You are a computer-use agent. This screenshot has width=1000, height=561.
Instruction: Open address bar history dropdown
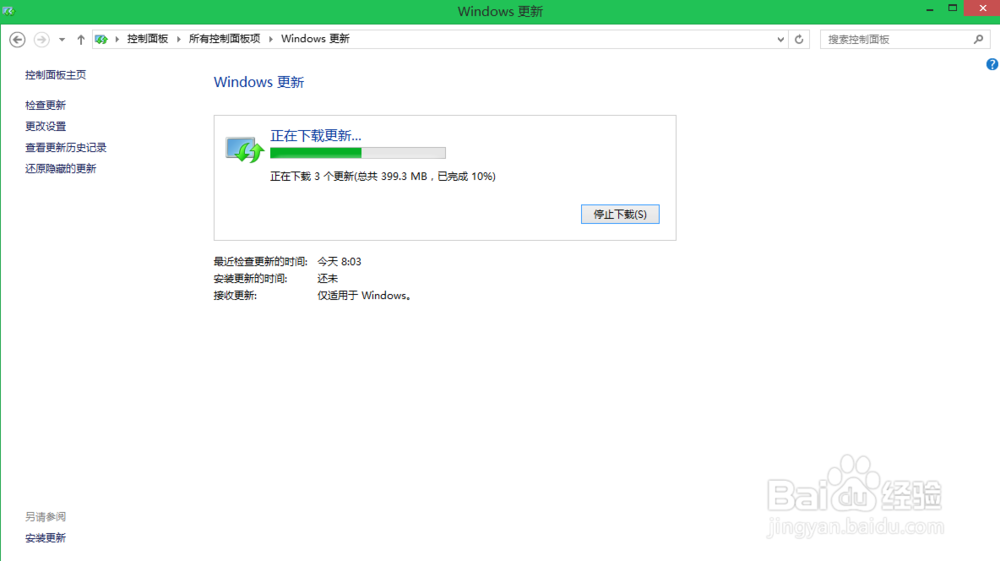click(x=781, y=40)
